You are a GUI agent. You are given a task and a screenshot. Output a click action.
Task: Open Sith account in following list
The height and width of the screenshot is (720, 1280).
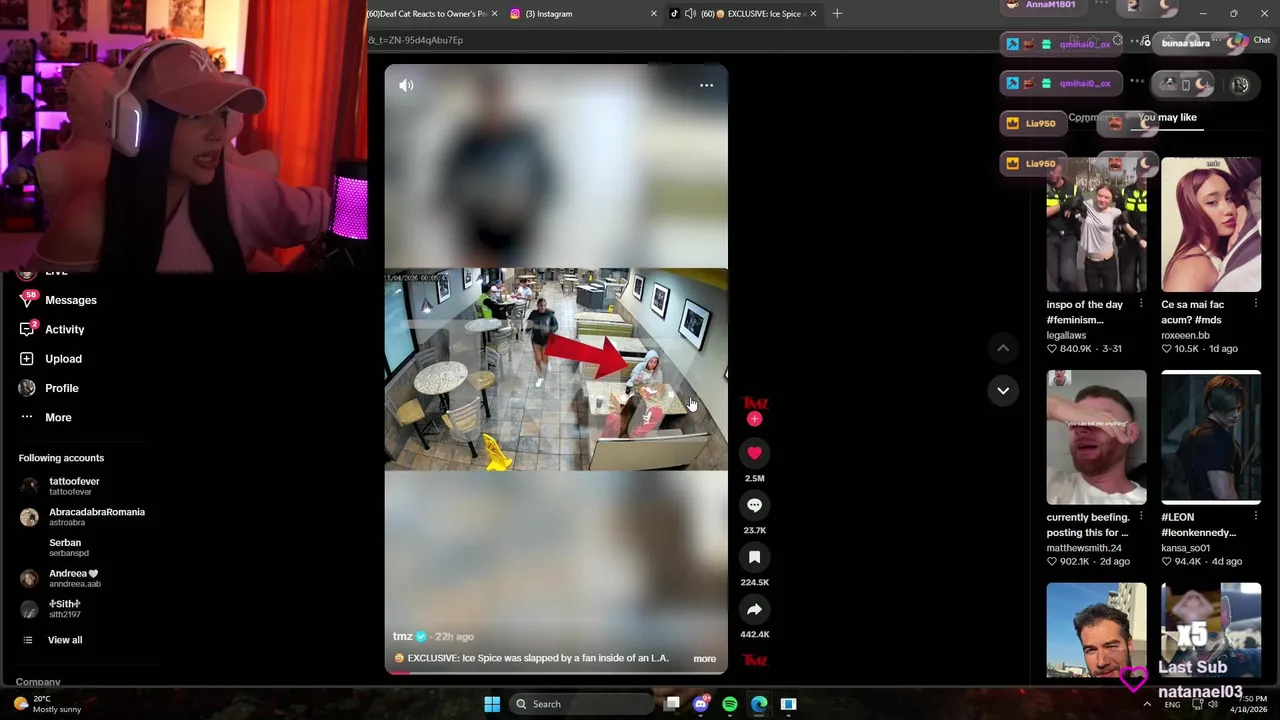52,609
